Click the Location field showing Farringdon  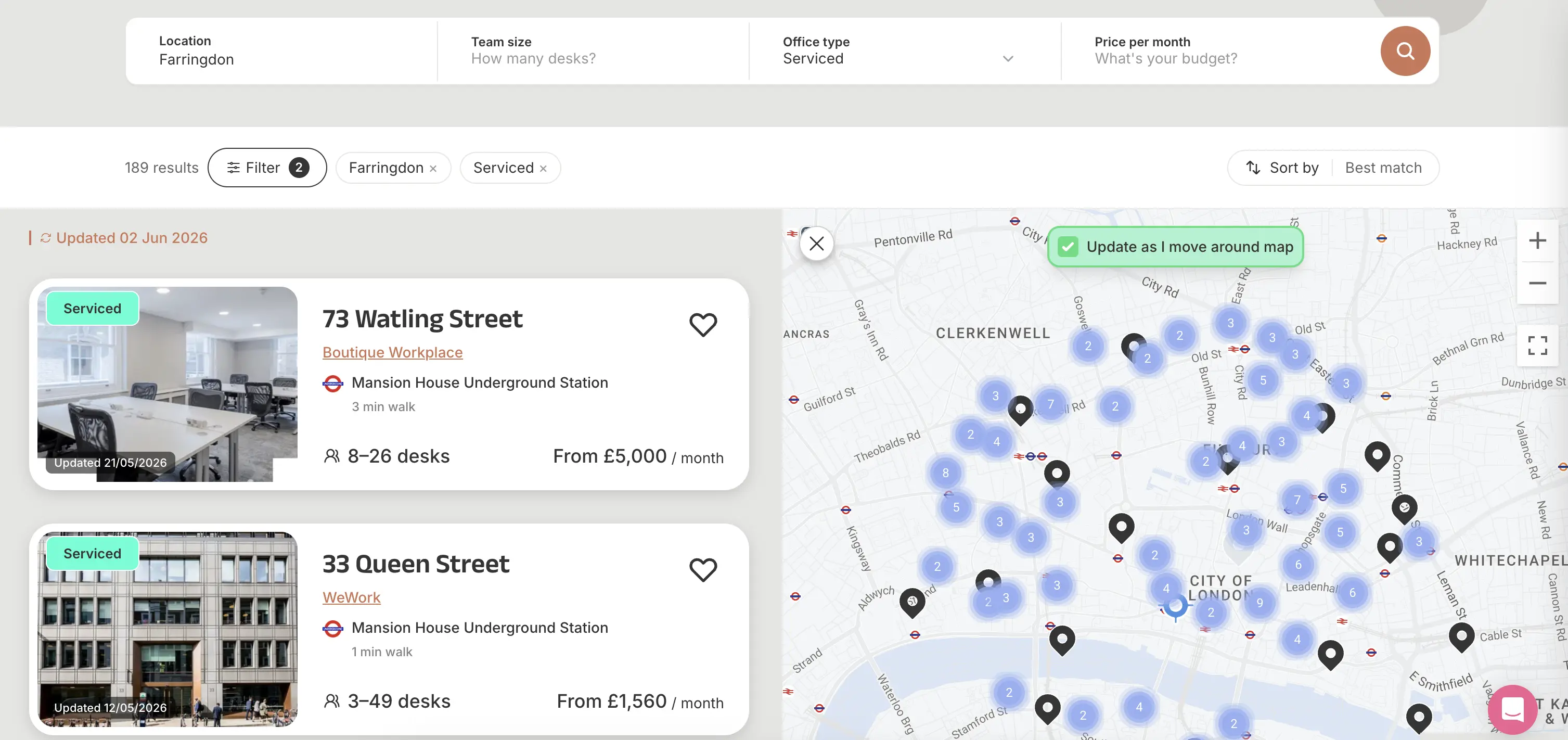(281, 50)
